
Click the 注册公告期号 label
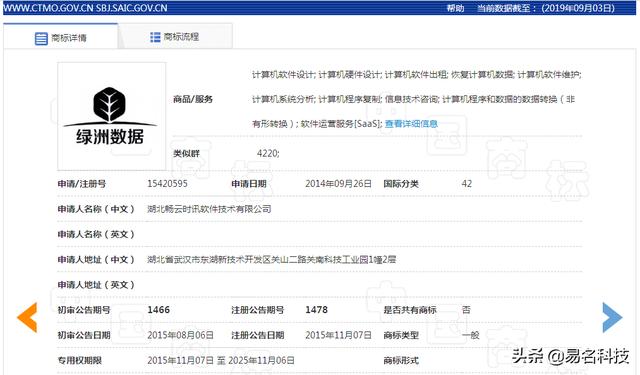258,310
